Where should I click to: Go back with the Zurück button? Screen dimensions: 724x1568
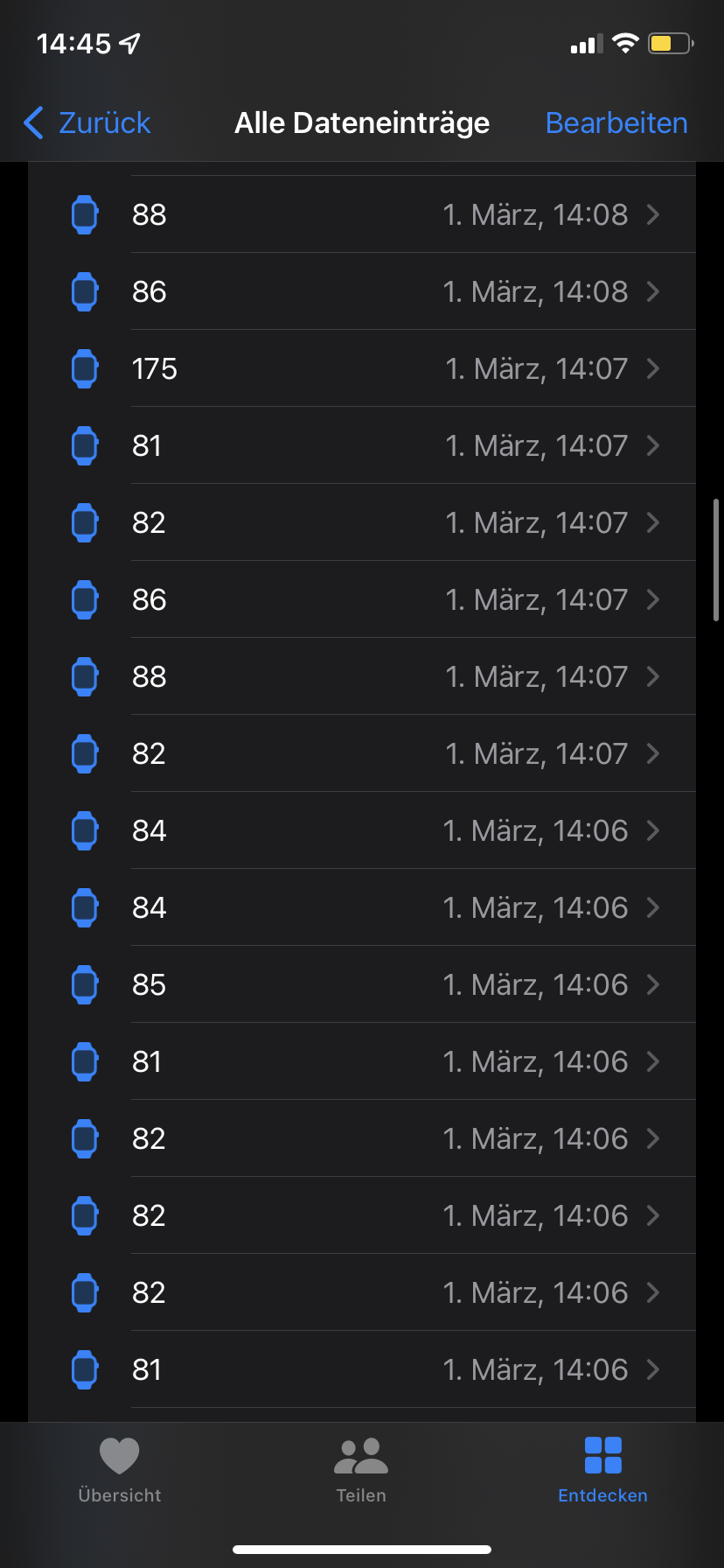pyautogui.click(x=87, y=123)
